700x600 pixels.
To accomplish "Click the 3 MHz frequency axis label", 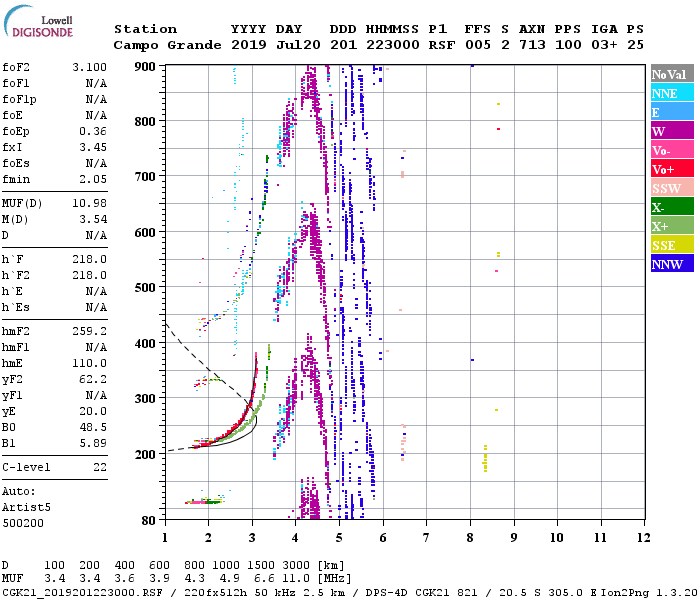I will (252, 538).
